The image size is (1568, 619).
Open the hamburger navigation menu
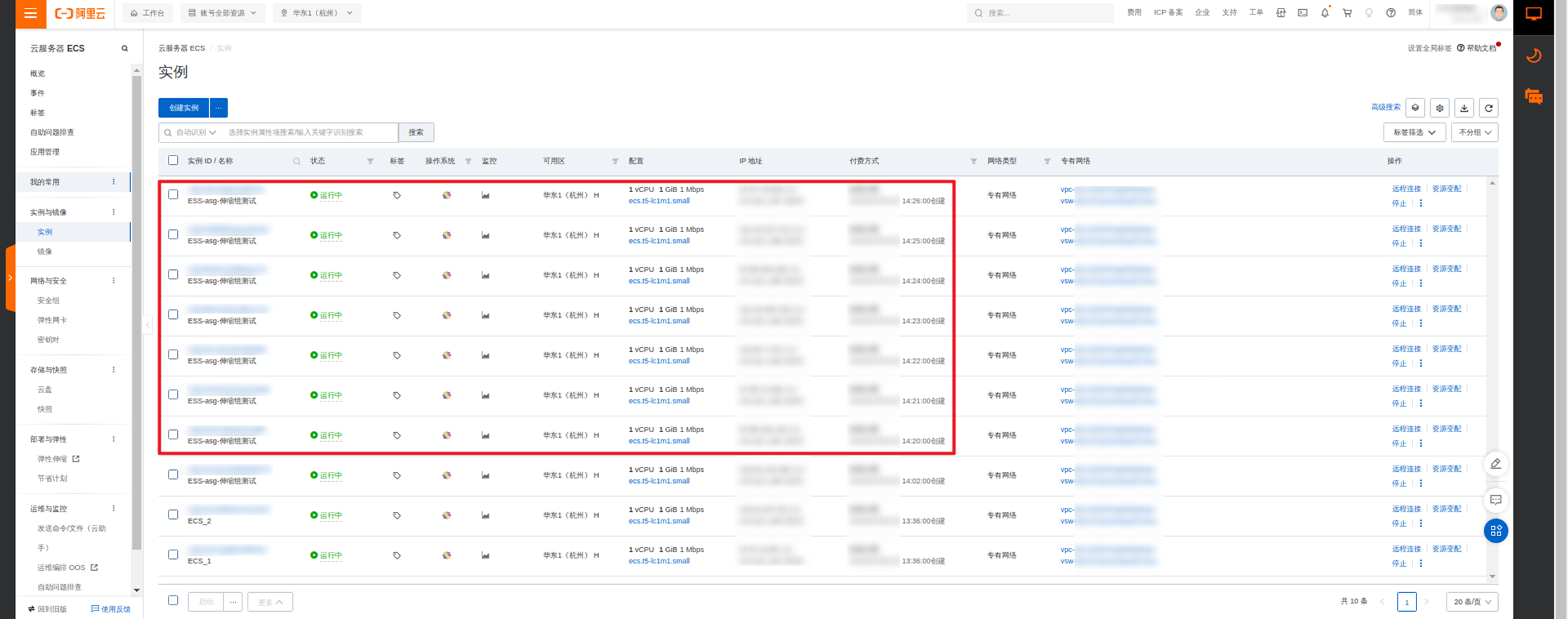click(30, 13)
